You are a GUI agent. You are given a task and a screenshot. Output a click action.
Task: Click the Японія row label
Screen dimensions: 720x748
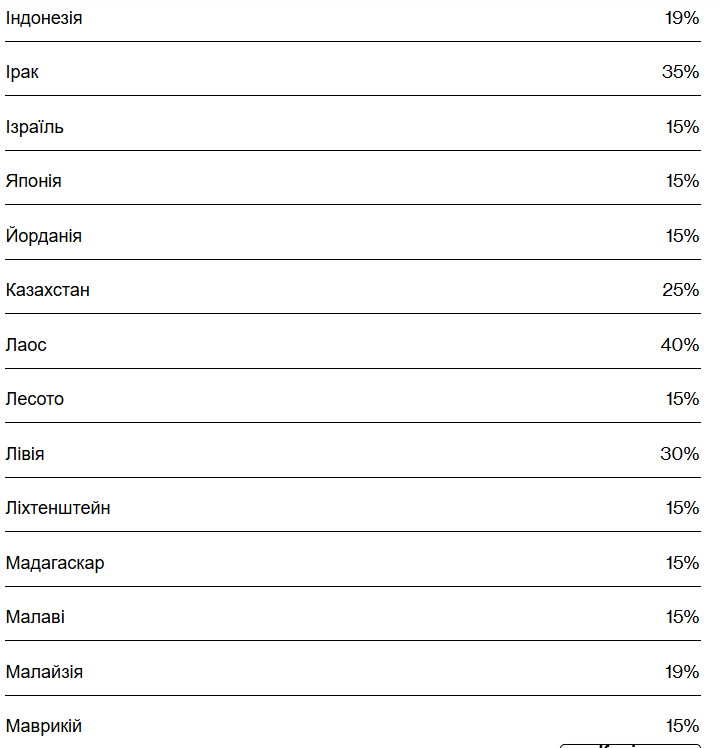pyautogui.click(x=34, y=181)
